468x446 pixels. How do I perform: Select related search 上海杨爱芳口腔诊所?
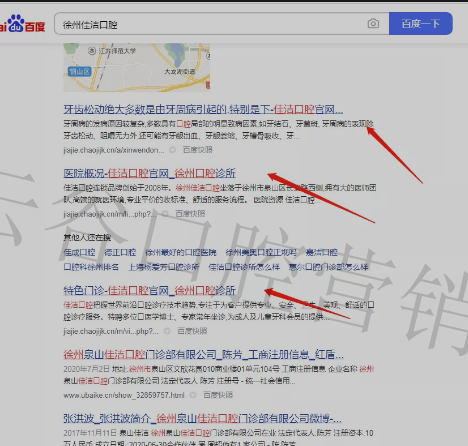click(x=164, y=267)
